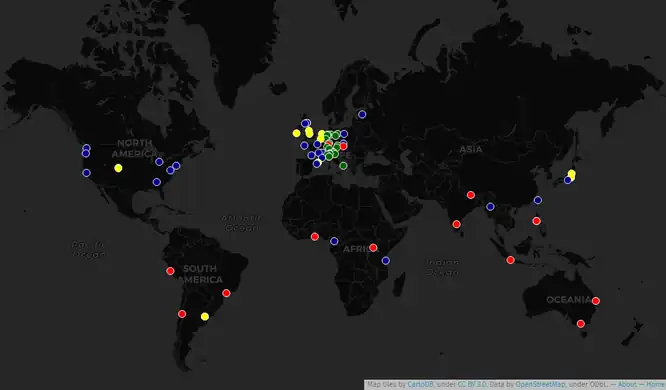Viewport: 666px width, 390px height.
Task: Select the red marker in southern India
Action: pos(457,224)
